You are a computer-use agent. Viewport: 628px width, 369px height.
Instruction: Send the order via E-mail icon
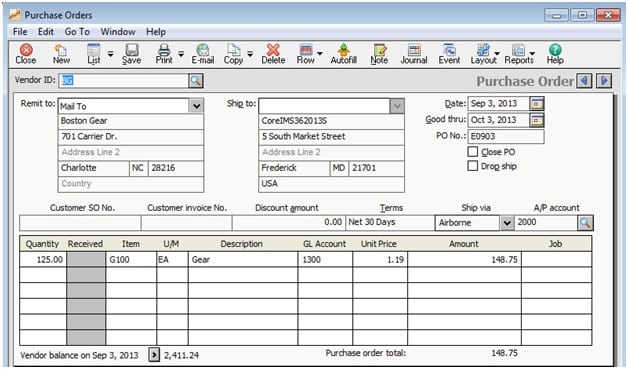[203, 54]
